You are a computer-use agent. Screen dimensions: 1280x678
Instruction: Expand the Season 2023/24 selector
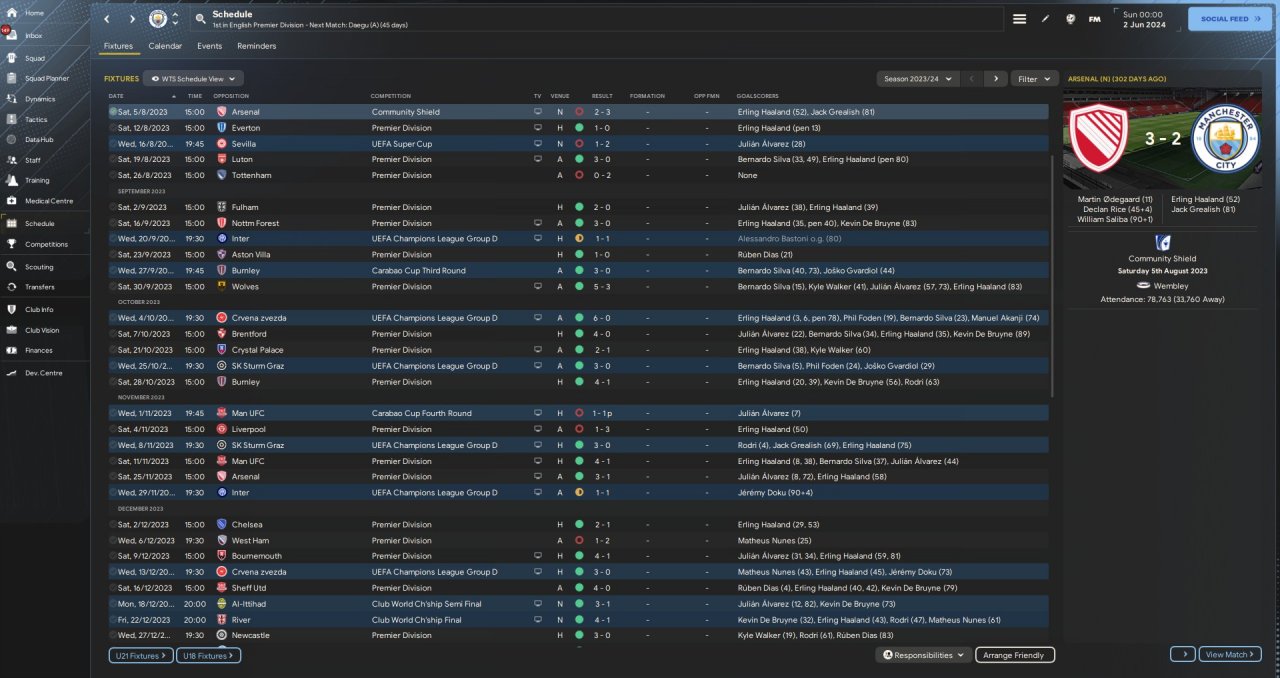(917, 78)
